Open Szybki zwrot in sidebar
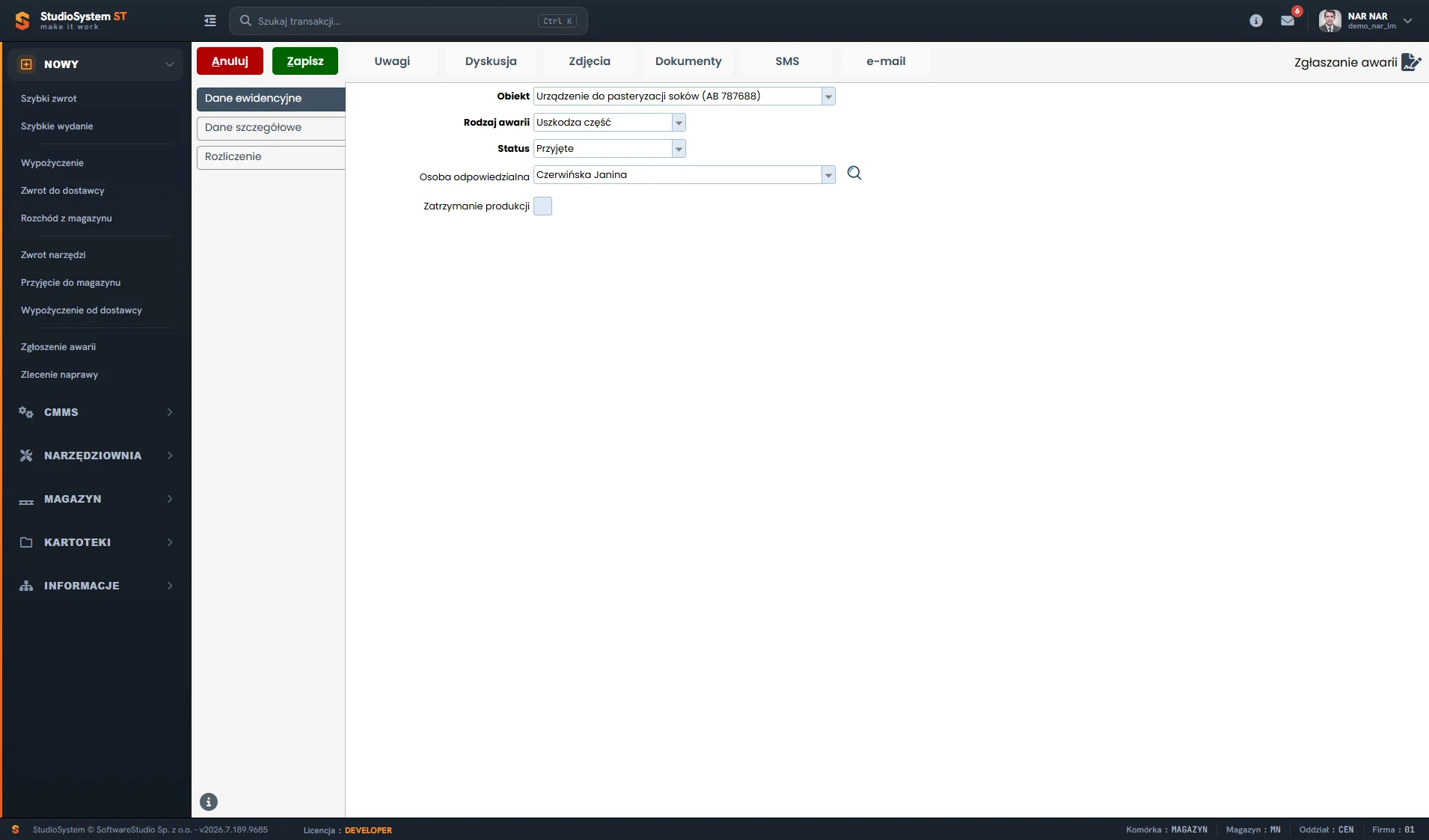 tap(49, 99)
